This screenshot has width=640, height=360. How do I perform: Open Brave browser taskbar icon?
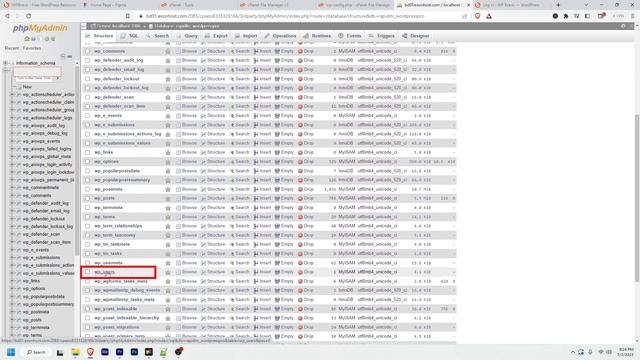(x=90, y=352)
